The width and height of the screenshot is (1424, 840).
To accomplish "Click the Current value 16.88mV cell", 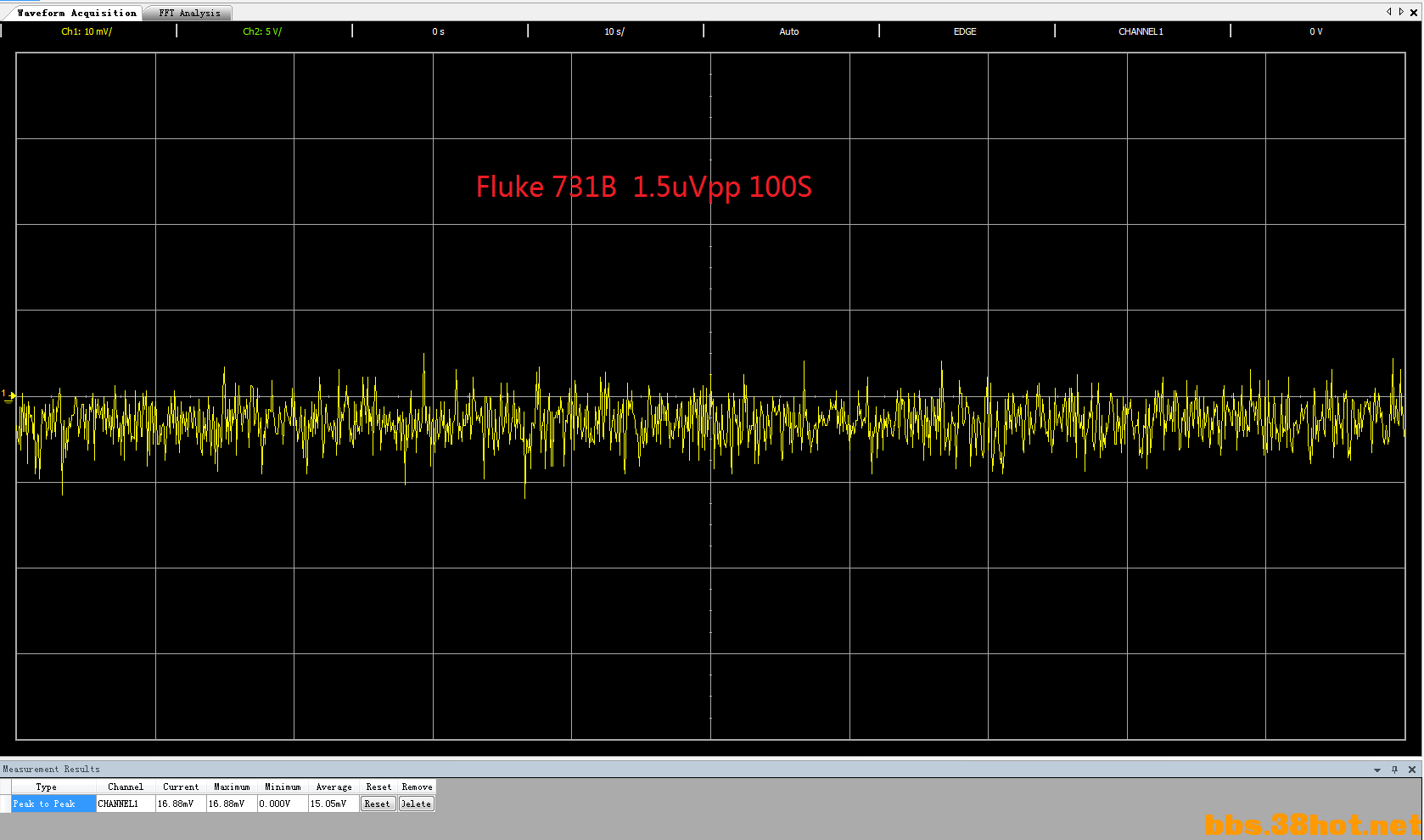I will click(x=181, y=804).
